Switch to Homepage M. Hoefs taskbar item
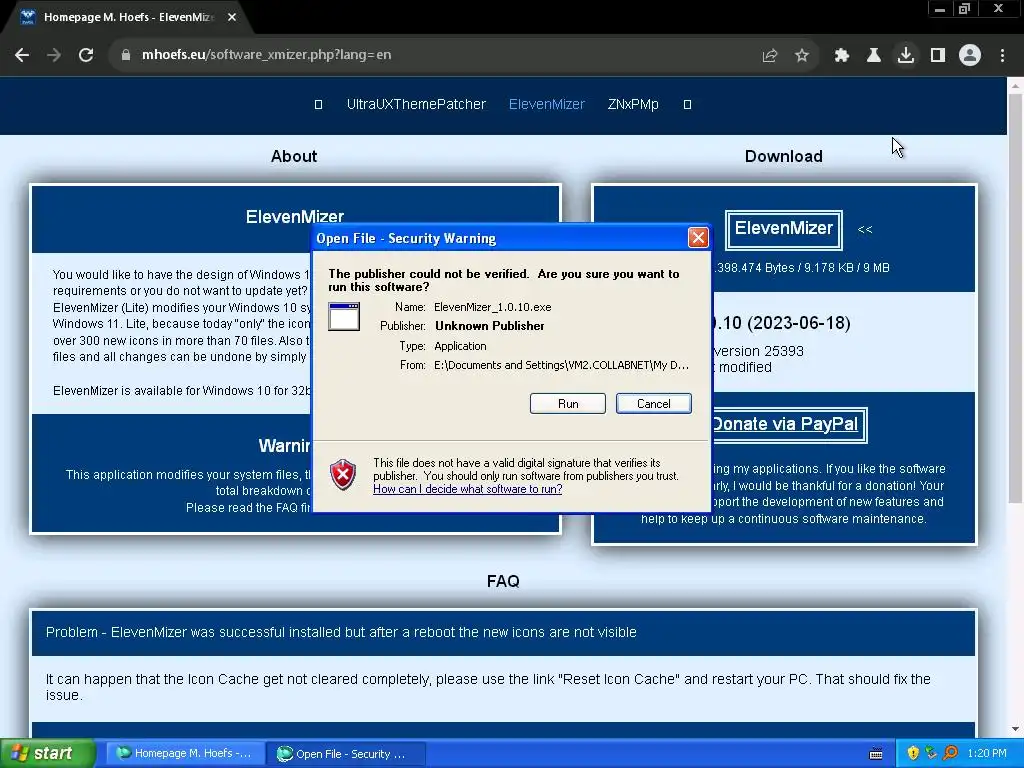1024x768 pixels. [185, 754]
